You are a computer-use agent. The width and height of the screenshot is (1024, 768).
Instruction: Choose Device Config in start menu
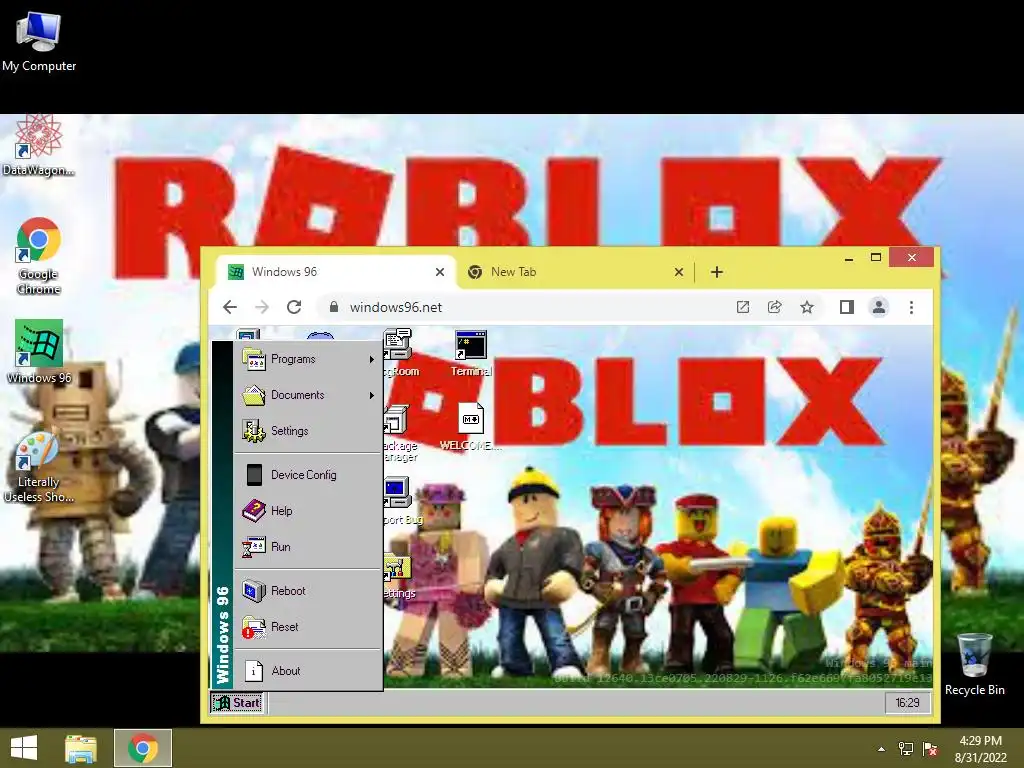click(x=308, y=475)
